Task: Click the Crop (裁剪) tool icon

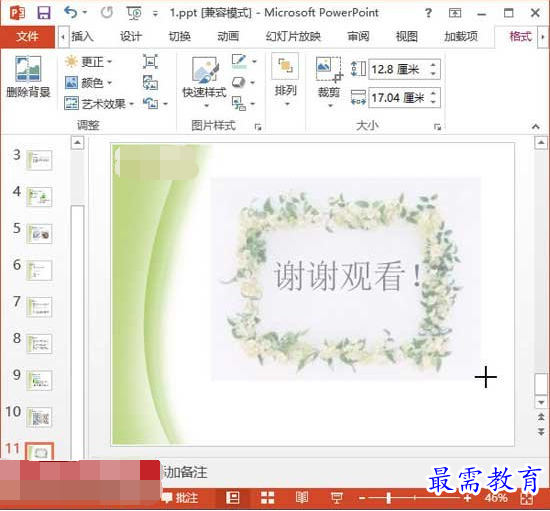Action: point(329,69)
